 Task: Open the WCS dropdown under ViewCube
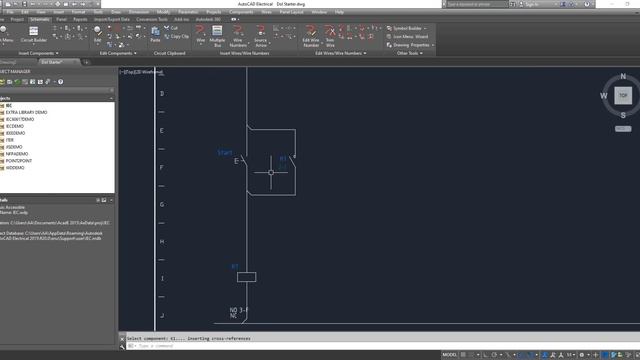coord(623,129)
